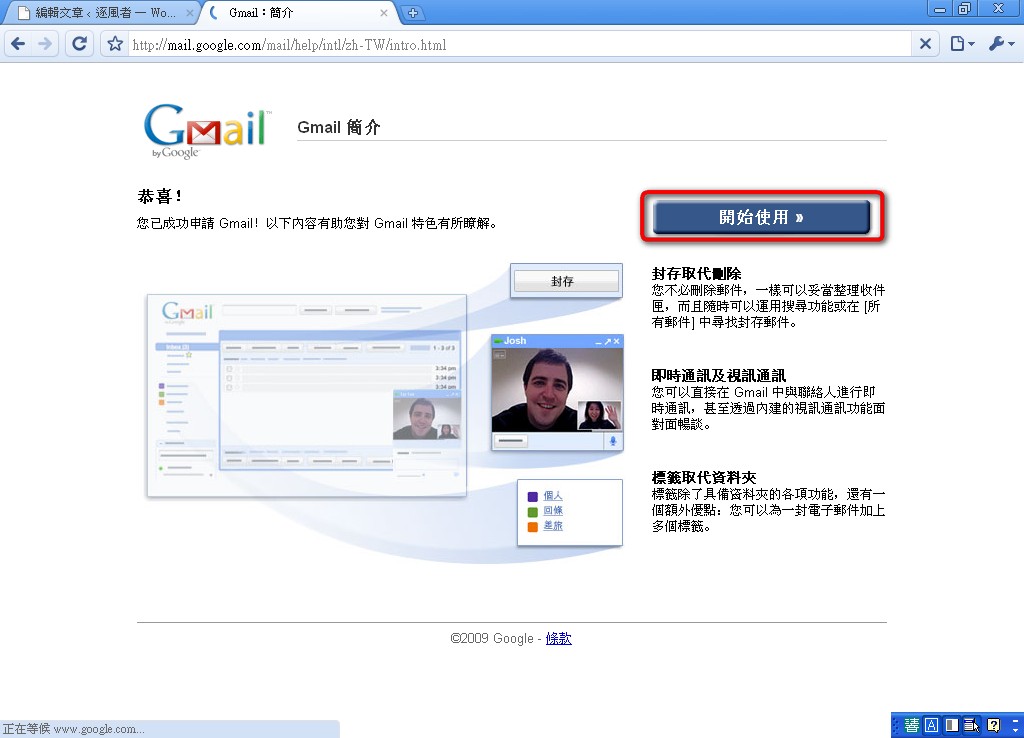
Task: Click the purple 個人 label swatch
Action: pyautogui.click(x=532, y=496)
